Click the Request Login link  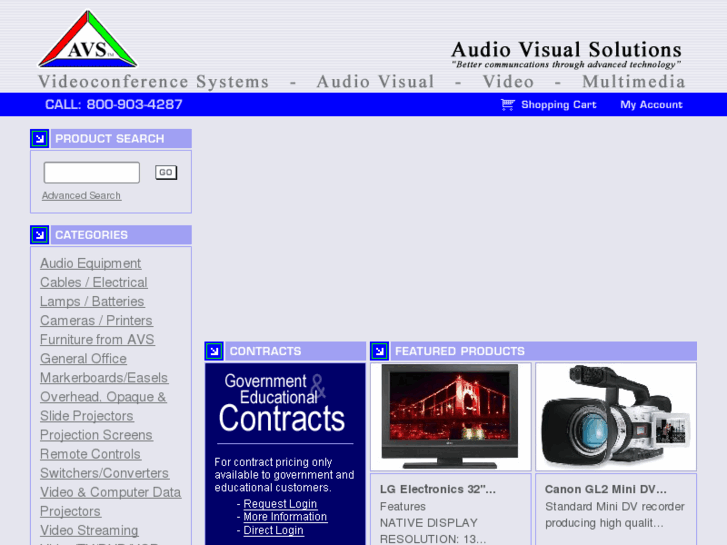point(280,503)
